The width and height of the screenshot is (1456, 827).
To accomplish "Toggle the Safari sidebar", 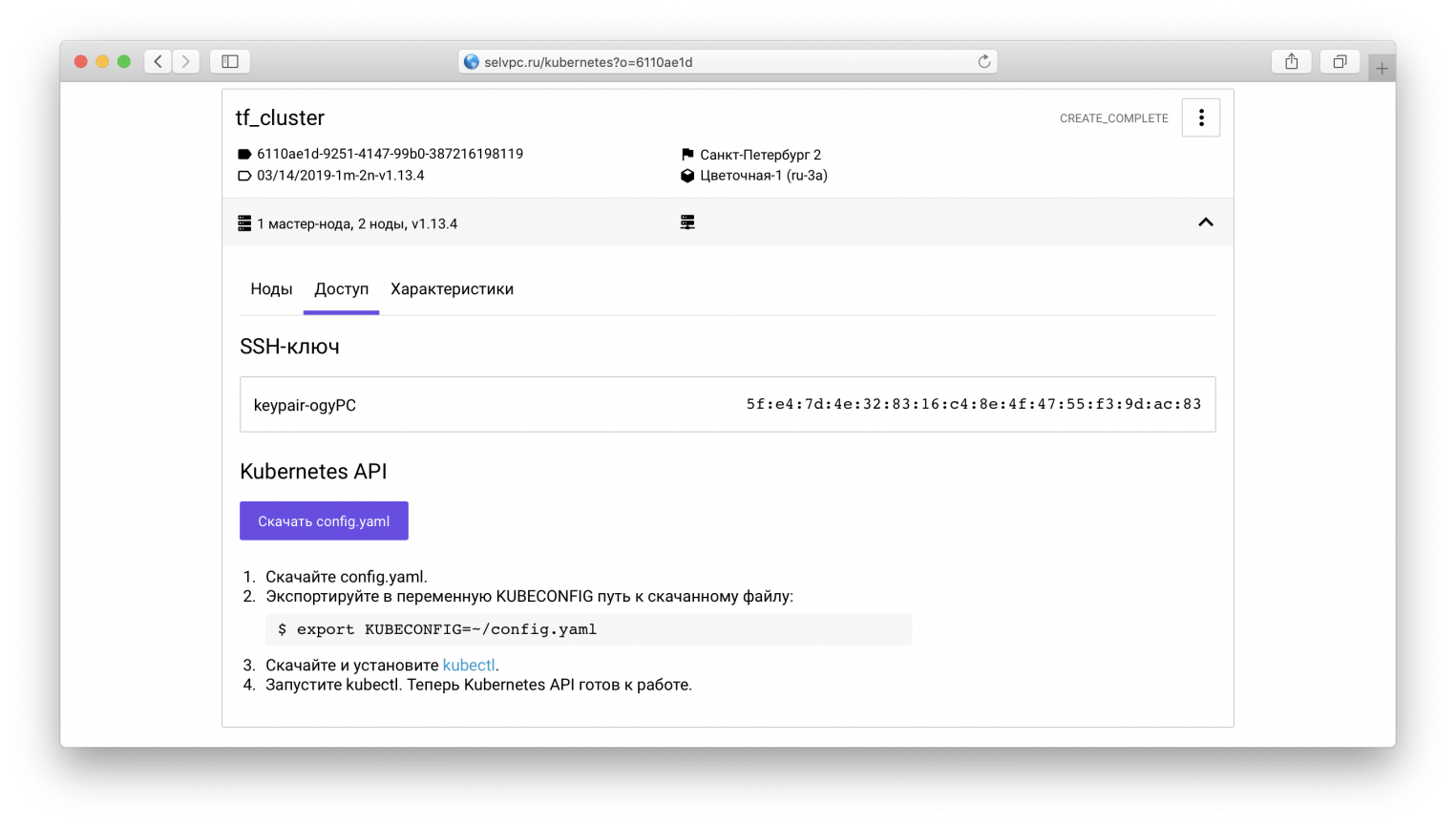I will (x=230, y=62).
